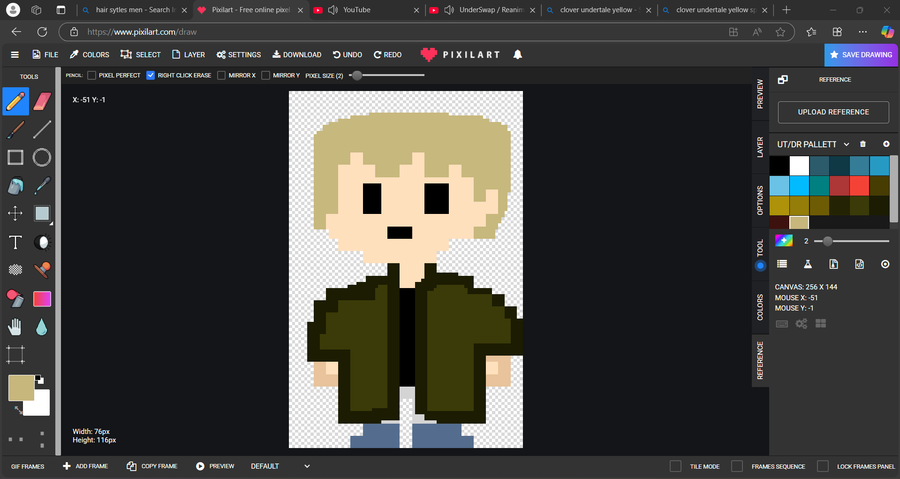Select the Move tool
Image resolution: width=900 pixels, height=479 pixels.
pos(15,213)
